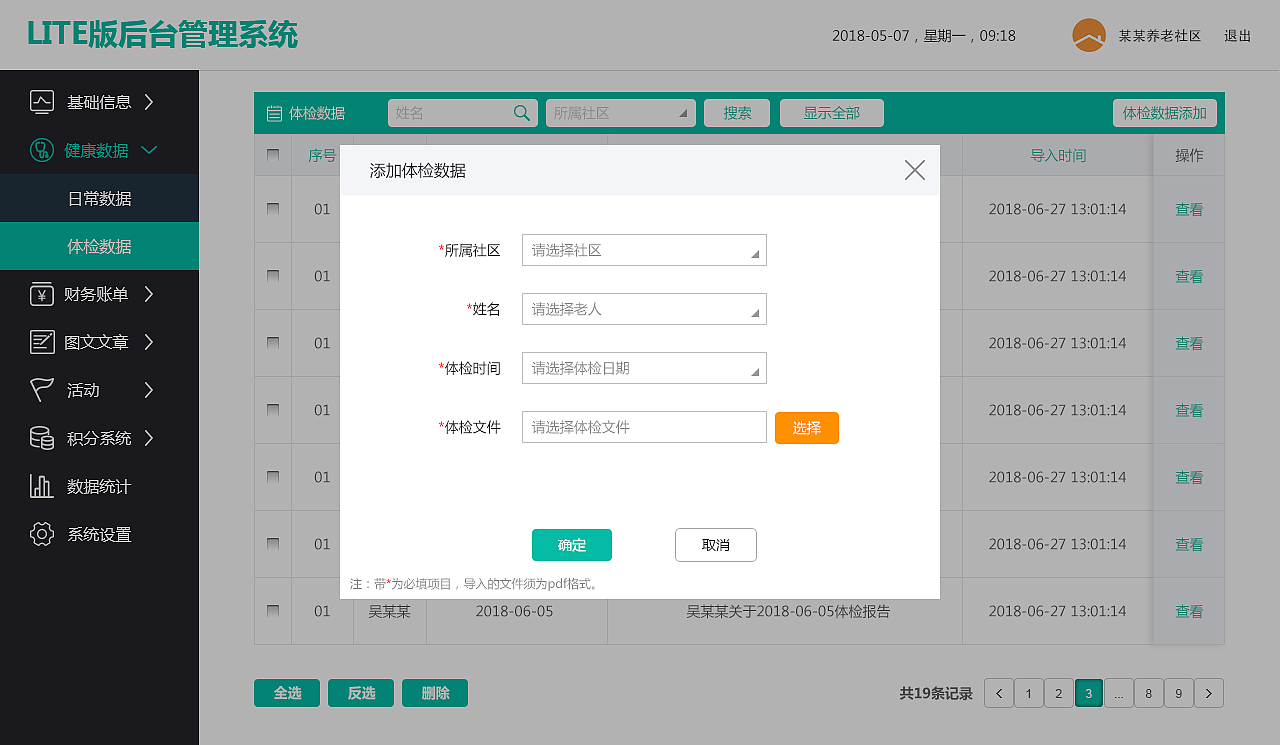1280x745 pixels.
Task: Open the 请选择社区 dropdown
Action: tap(643, 250)
